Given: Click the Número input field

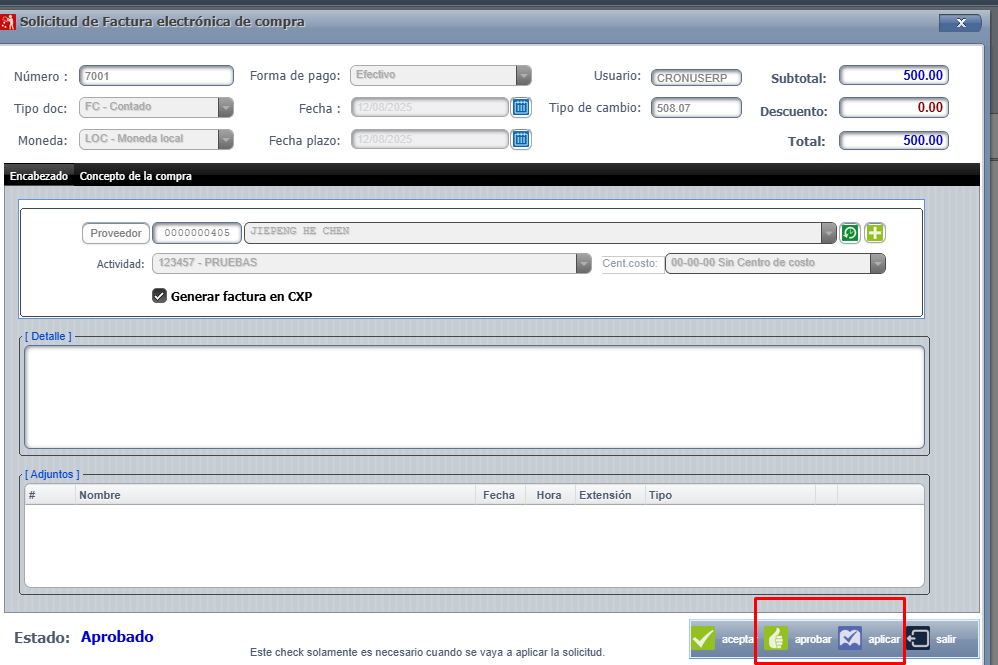Looking at the screenshot, I should point(155,76).
